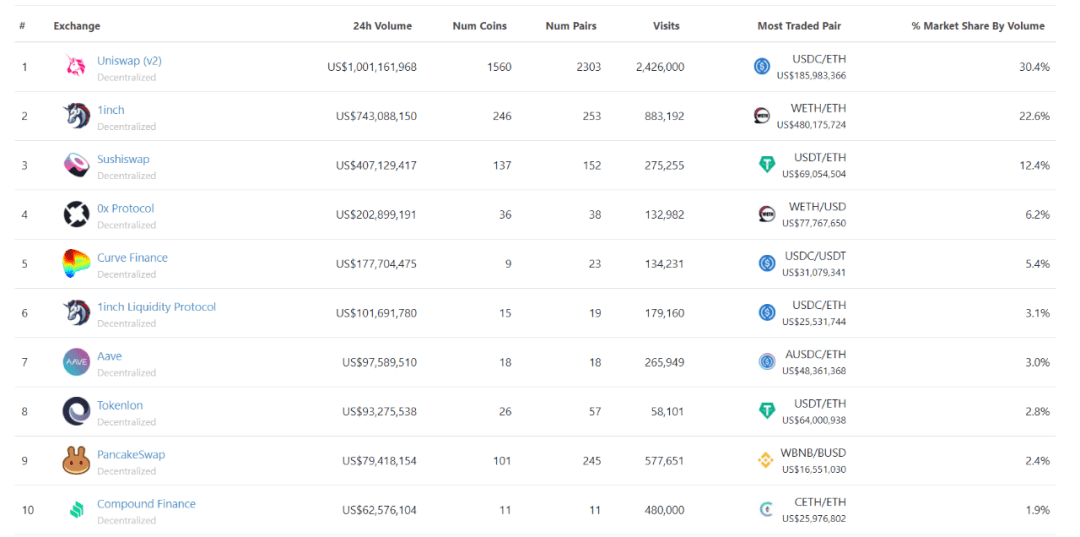This screenshot has height=537, width=1080.
Task: Select 1inch volume US$743,088,150
Action: click(x=376, y=116)
